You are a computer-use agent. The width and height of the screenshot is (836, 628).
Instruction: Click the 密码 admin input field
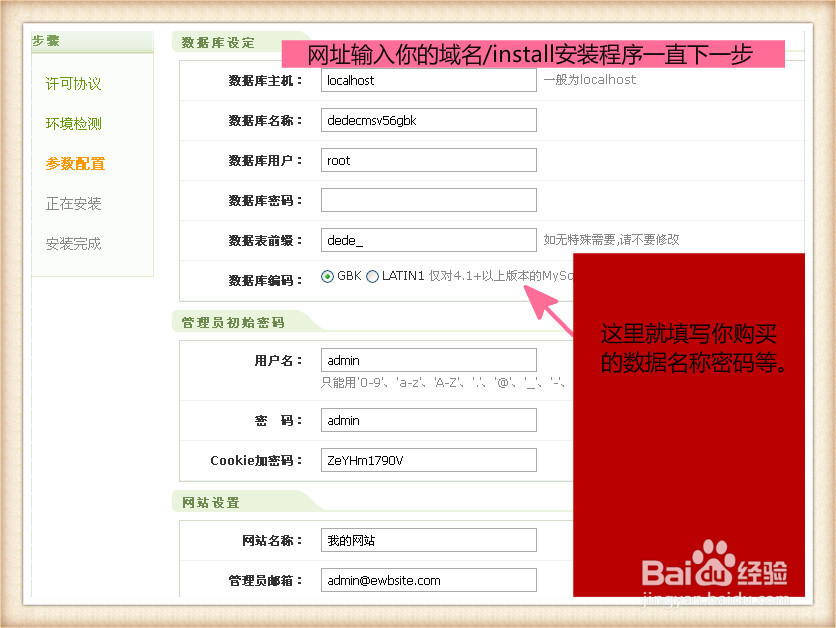tap(429, 421)
